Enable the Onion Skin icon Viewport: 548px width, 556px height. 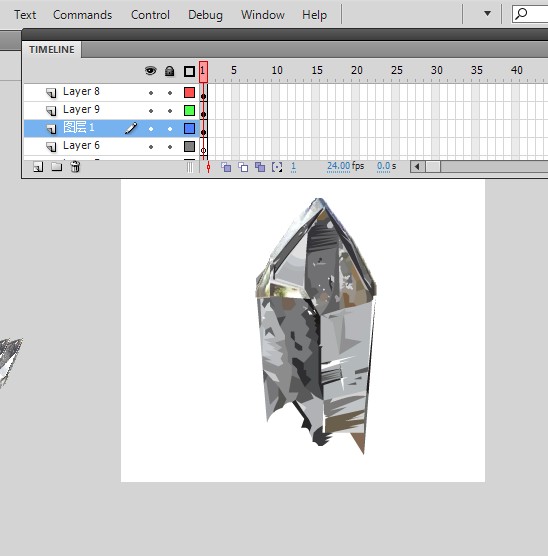point(226,167)
